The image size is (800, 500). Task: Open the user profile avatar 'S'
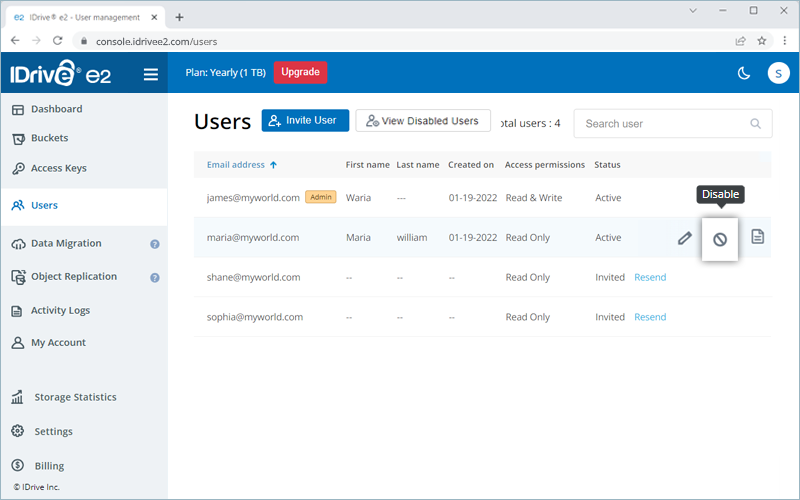point(778,73)
